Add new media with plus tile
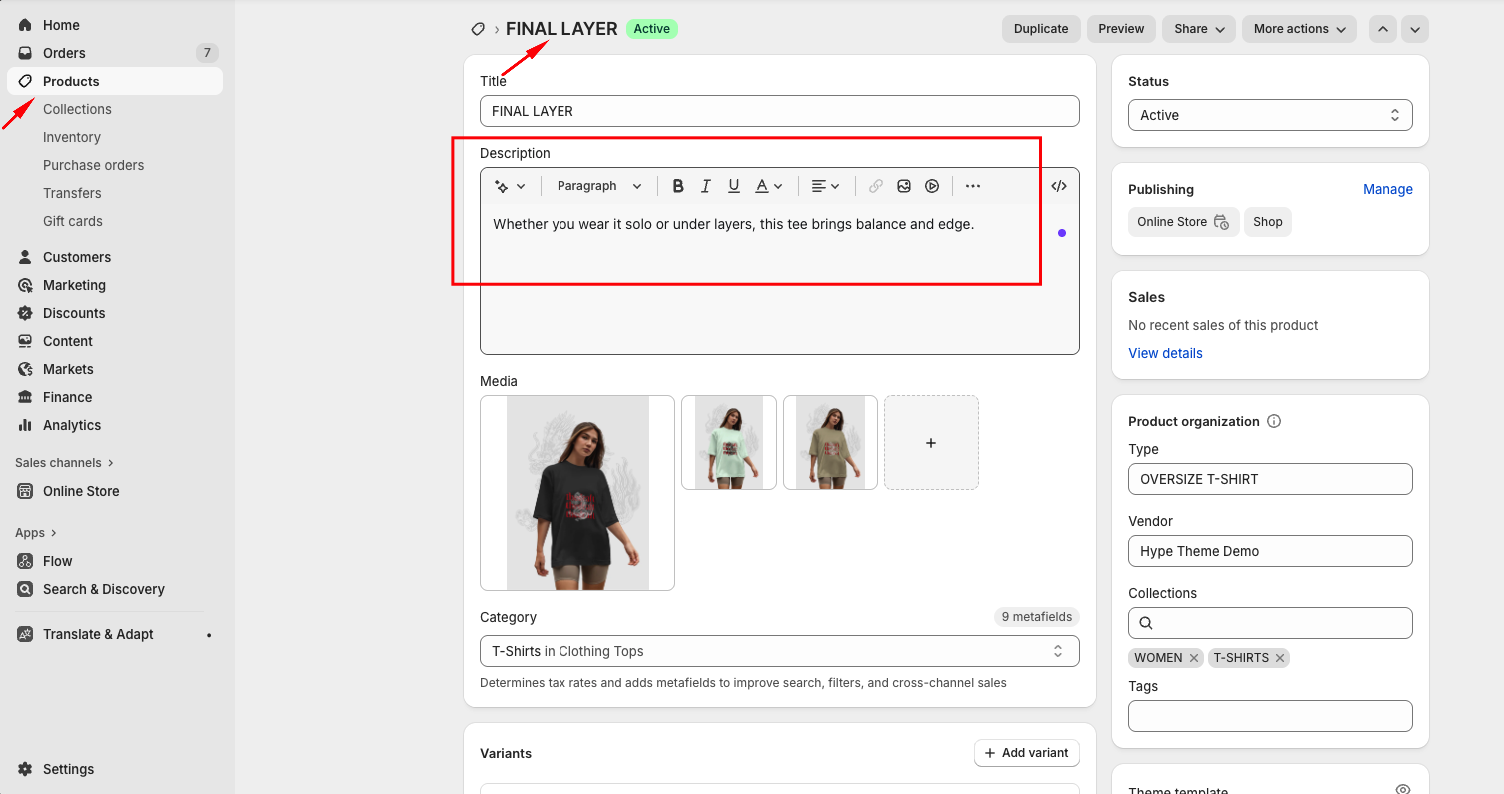 pyautogui.click(x=931, y=442)
